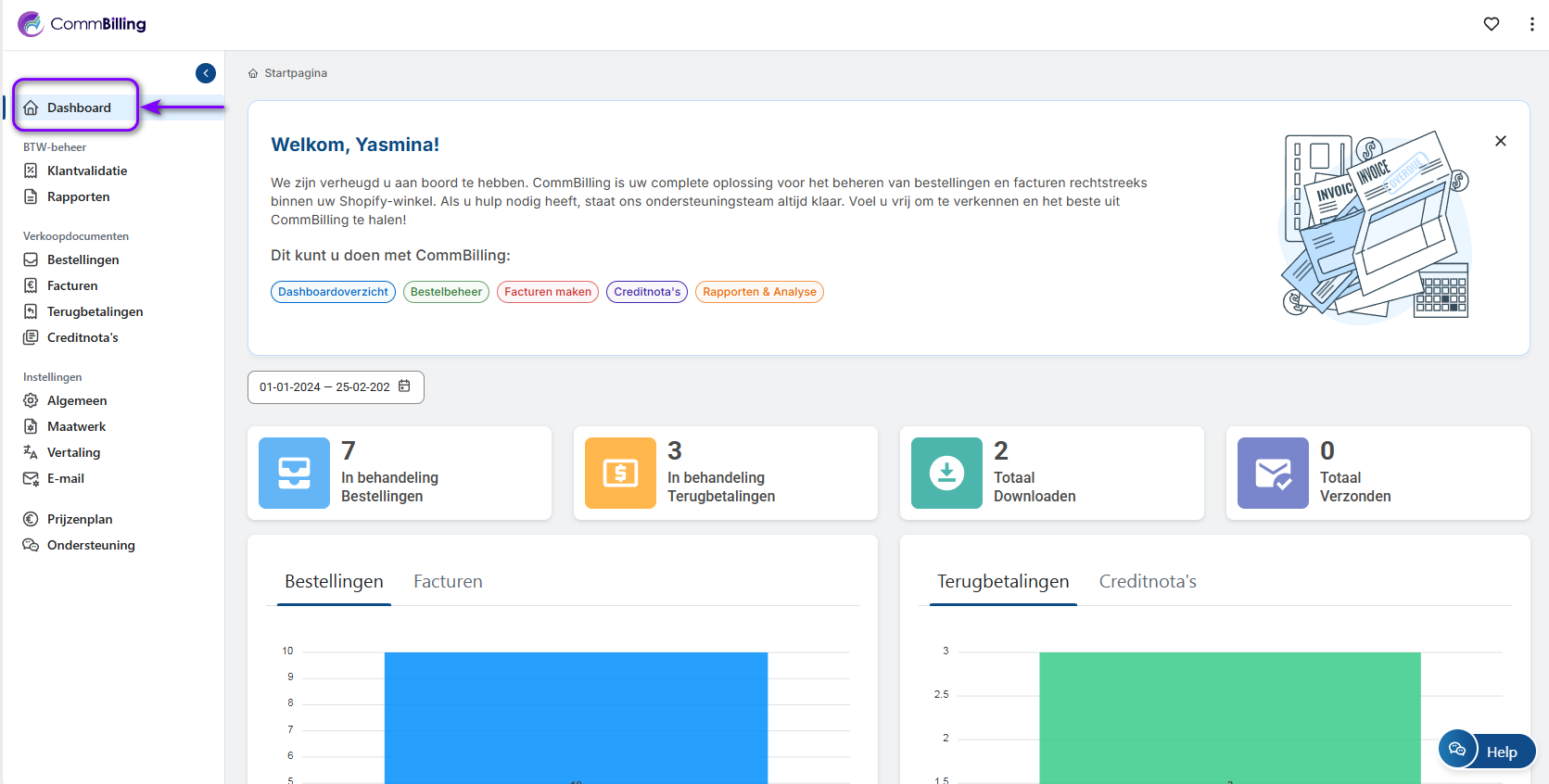Open Vertaling settings in the sidebar
1549x784 pixels.
point(73,452)
